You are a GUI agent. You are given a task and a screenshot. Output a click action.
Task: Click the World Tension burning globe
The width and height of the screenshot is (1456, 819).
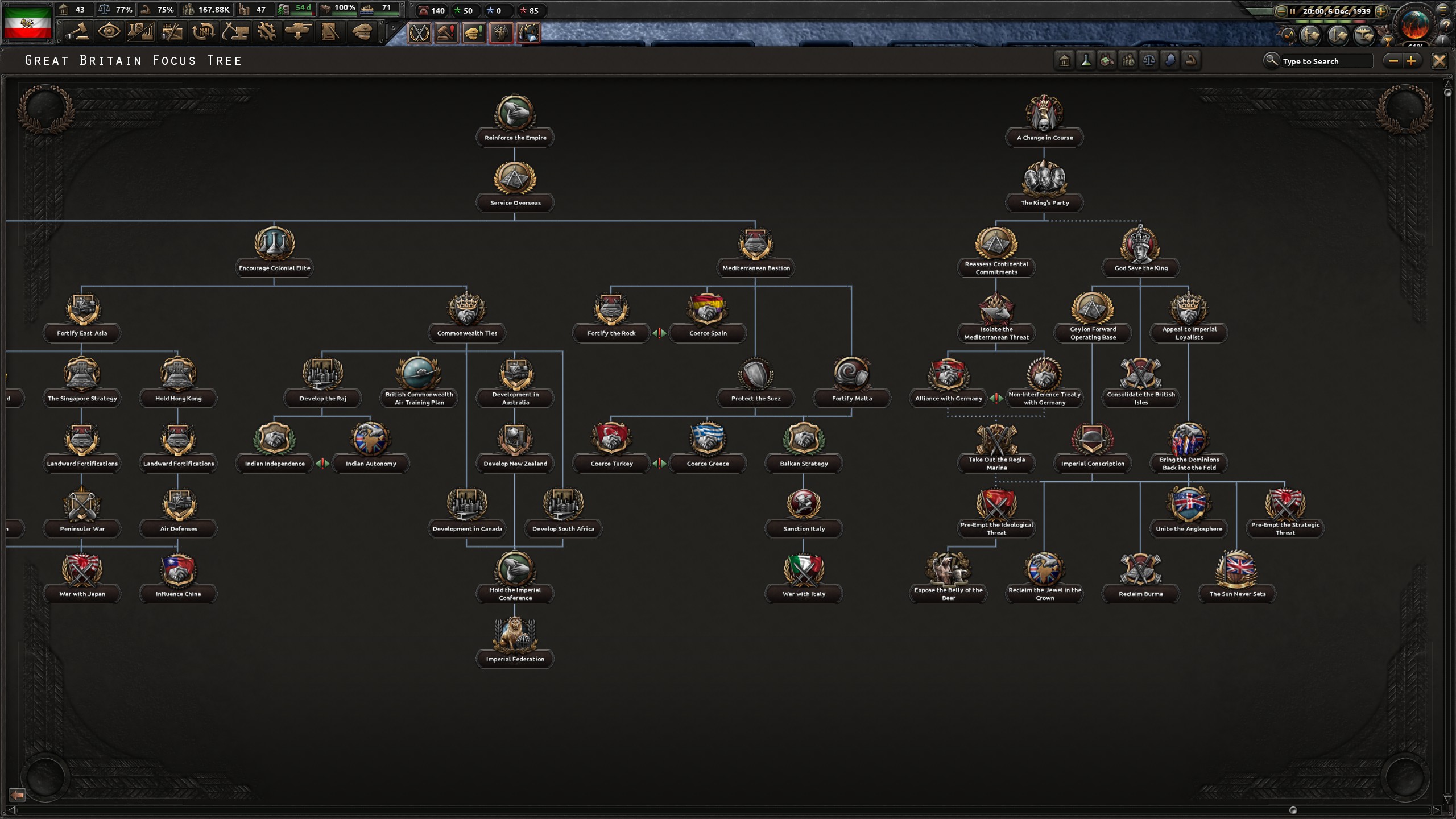click(1415, 24)
